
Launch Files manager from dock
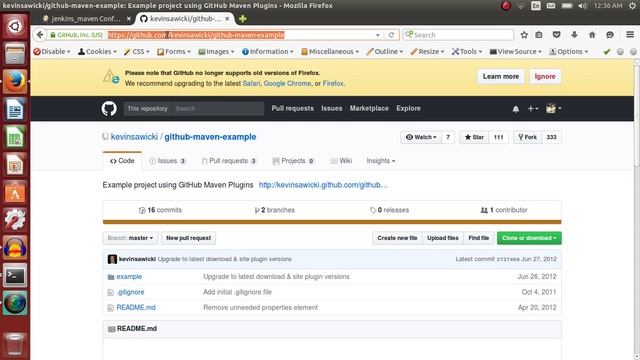(15, 54)
